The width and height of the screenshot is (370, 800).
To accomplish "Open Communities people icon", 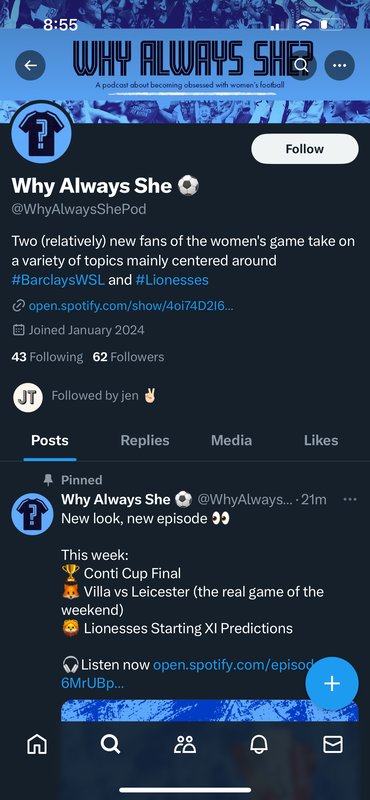I will click(185, 744).
